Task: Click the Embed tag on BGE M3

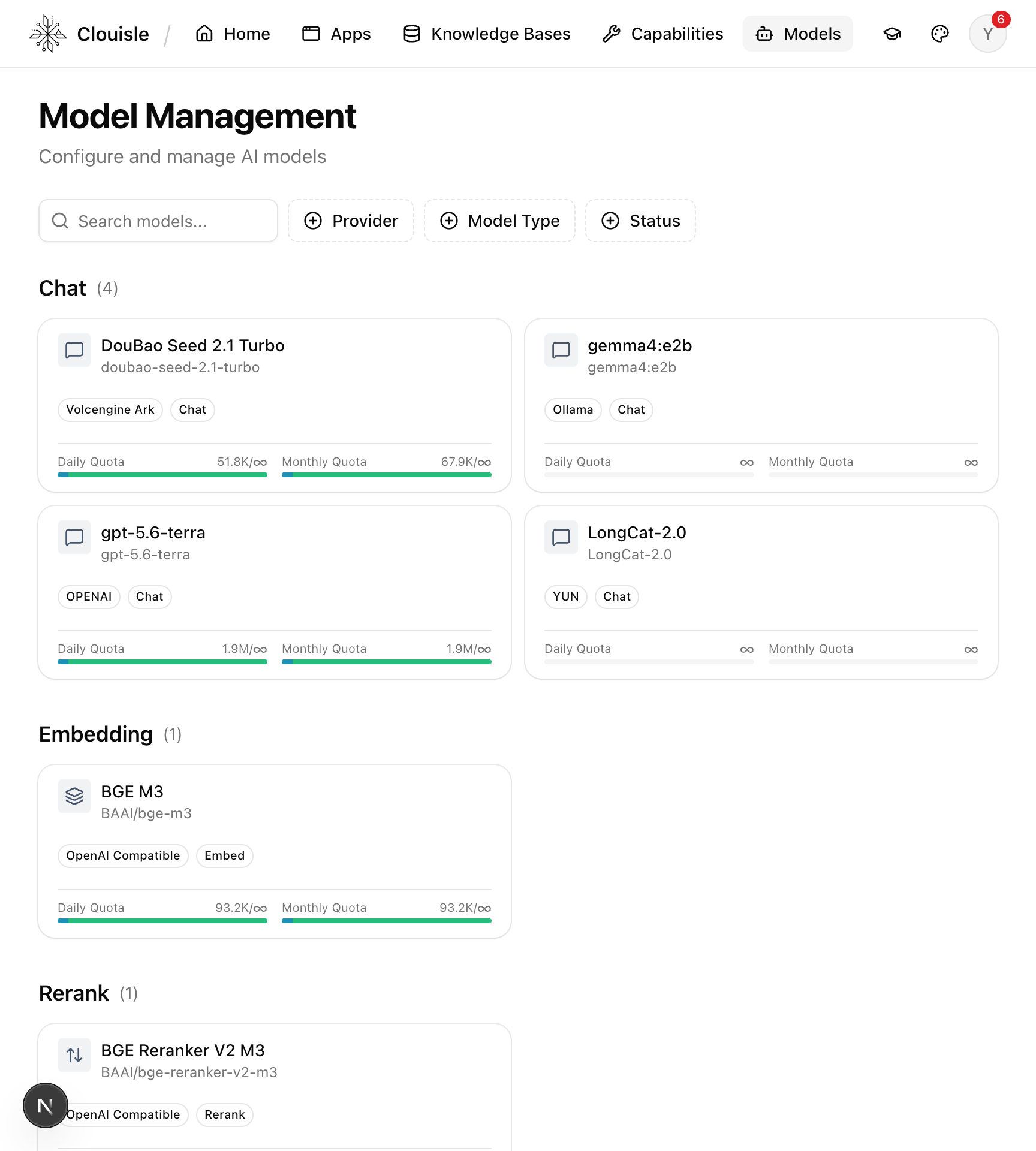Action: (225, 856)
